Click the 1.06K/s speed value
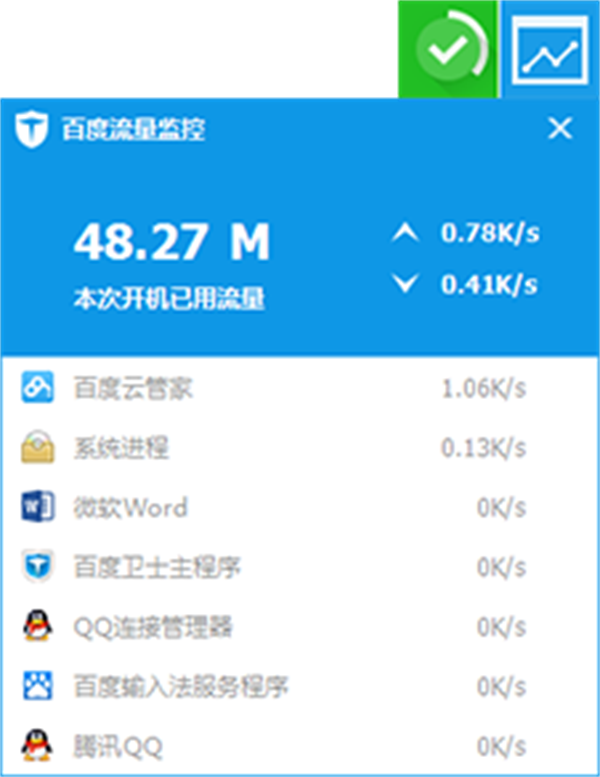 pos(484,388)
